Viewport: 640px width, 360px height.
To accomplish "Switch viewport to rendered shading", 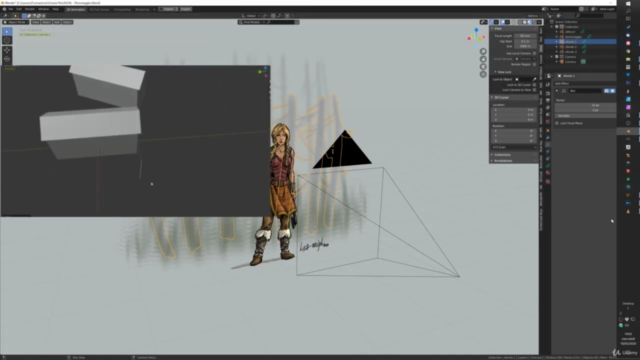I will point(534,22).
